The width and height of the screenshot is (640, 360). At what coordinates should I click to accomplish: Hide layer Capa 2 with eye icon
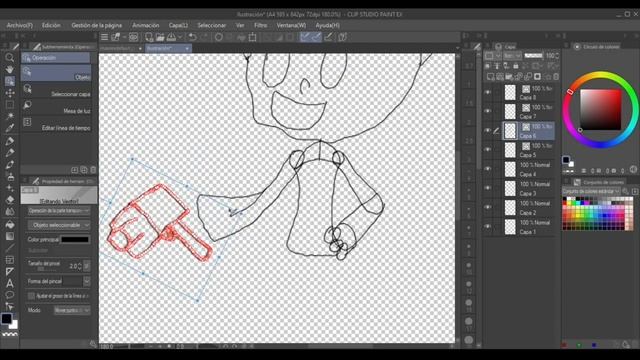488,207
